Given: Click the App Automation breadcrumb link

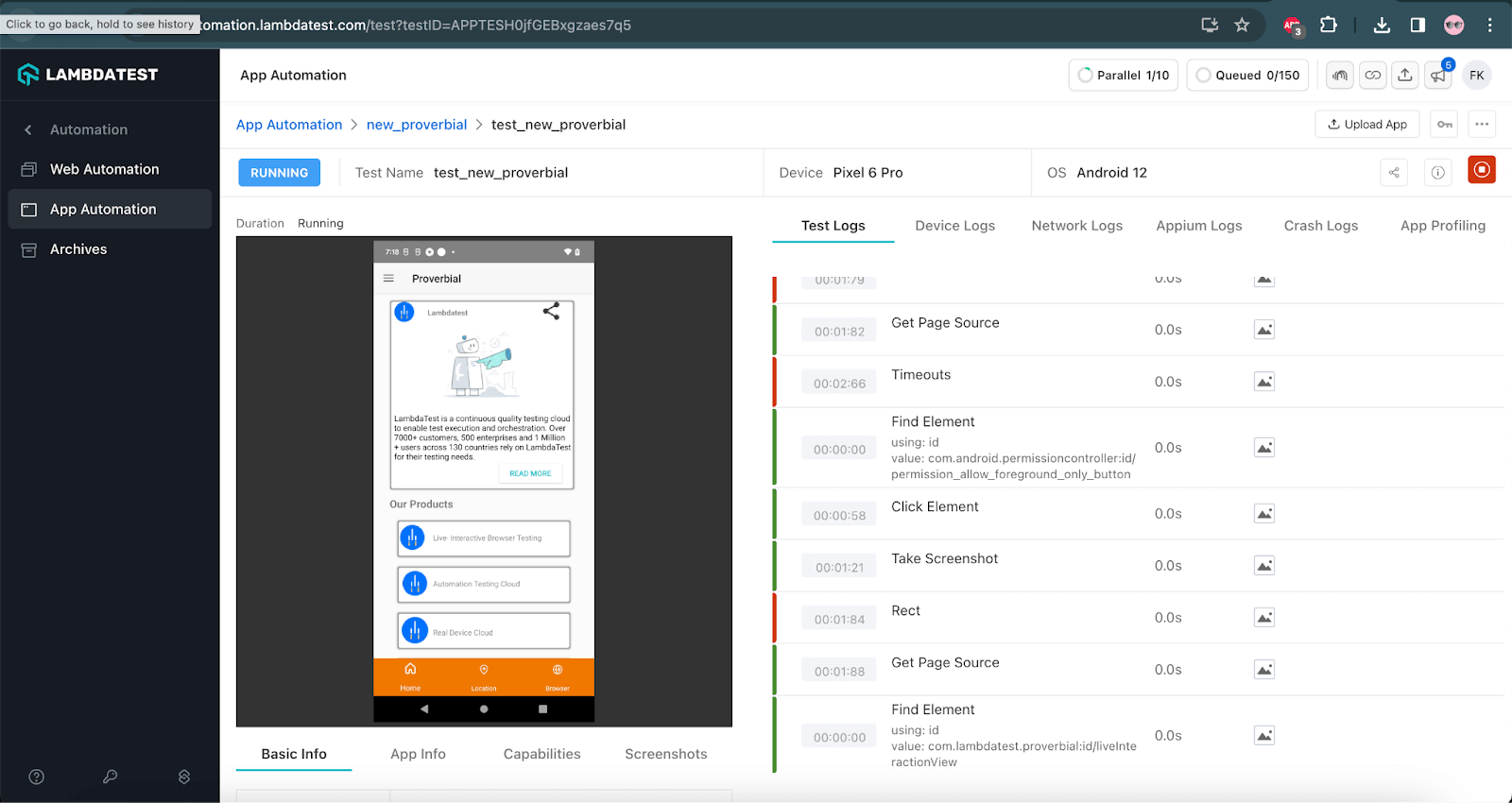Looking at the screenshot, I should coord(289,125).
